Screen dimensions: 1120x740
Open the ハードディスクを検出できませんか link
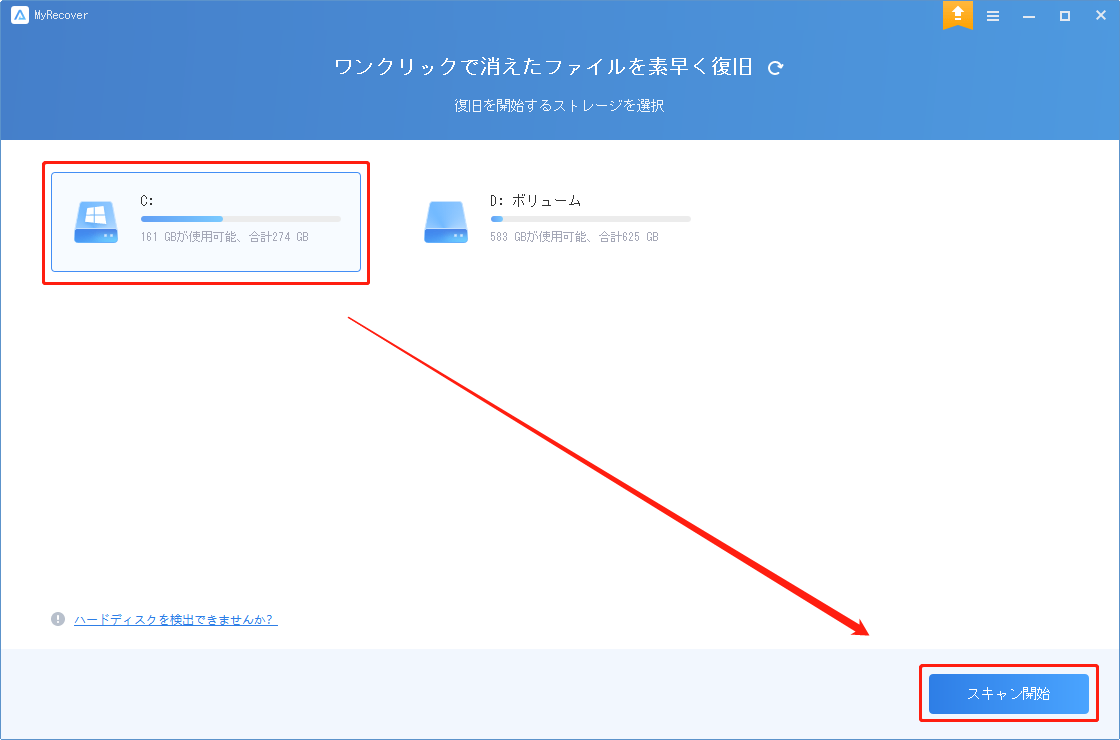tap(174, 619)
